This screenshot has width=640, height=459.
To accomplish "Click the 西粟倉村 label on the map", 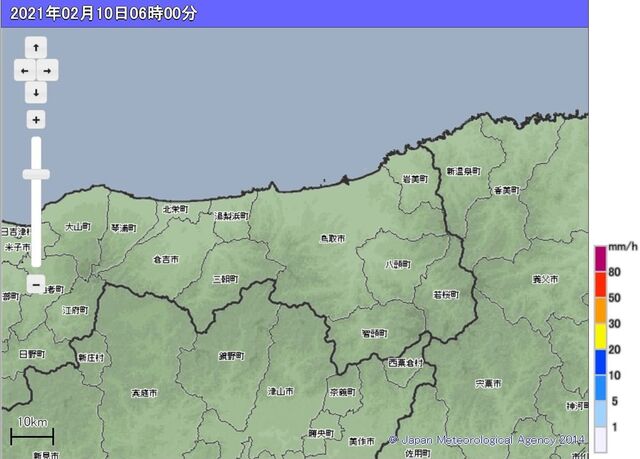I will [x=405, y=362].
